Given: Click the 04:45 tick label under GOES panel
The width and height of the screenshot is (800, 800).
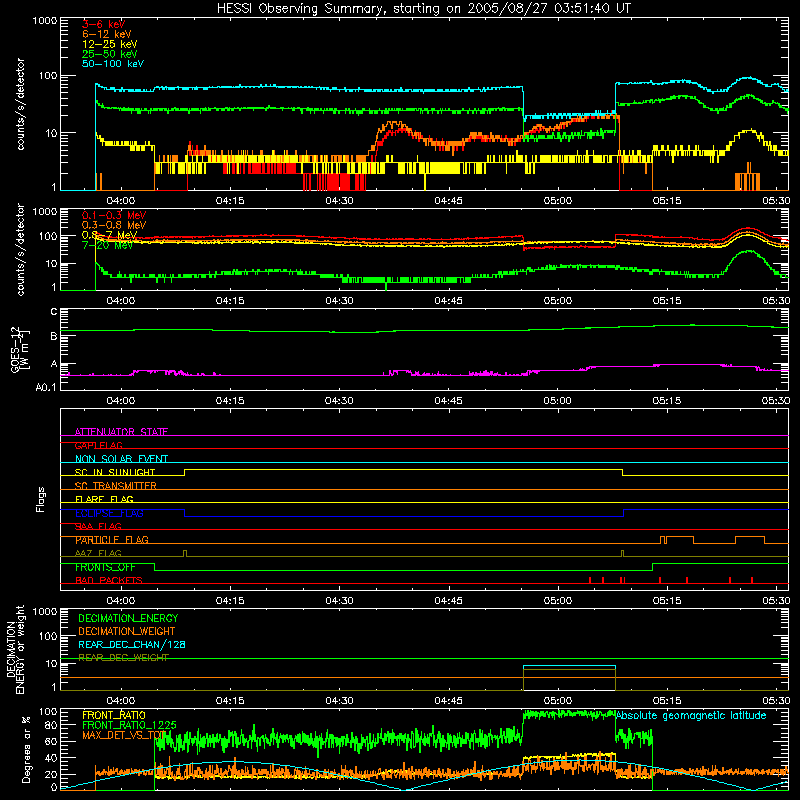Looking at the screenshot, I should point(448,401).
